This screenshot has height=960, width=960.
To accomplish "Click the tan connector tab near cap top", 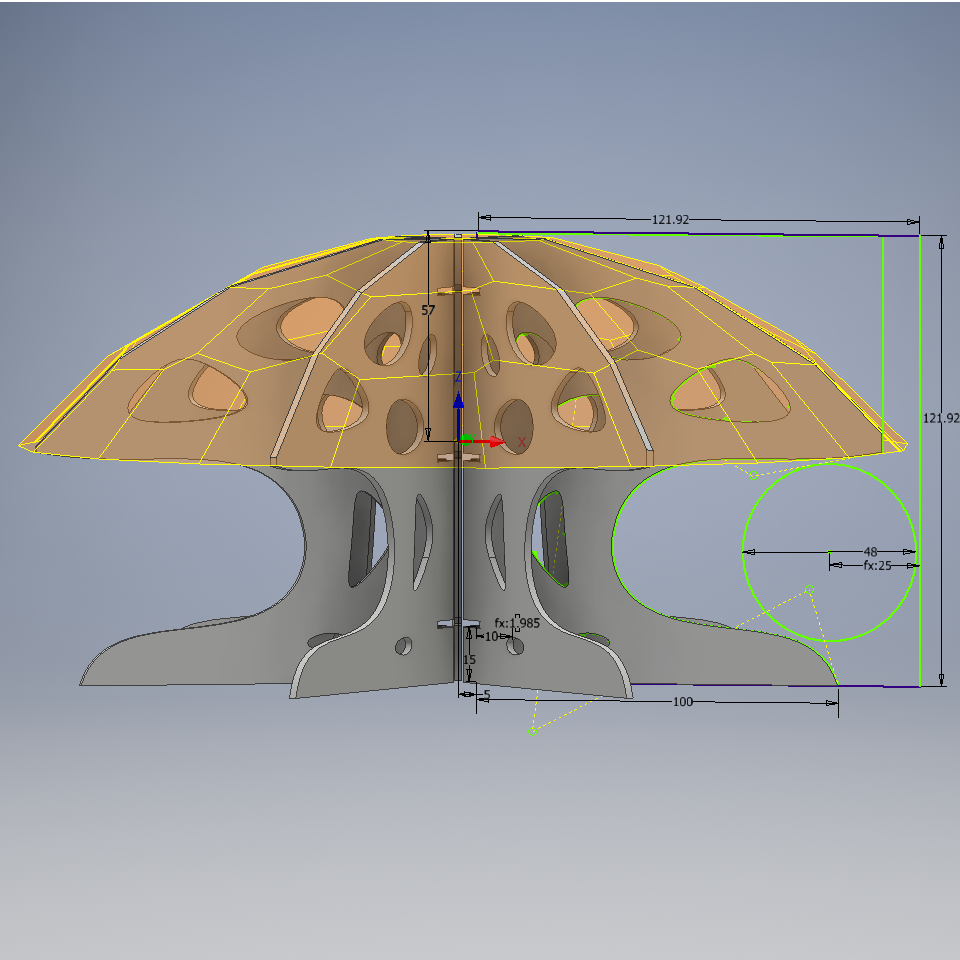I will [x=459, y=290].
